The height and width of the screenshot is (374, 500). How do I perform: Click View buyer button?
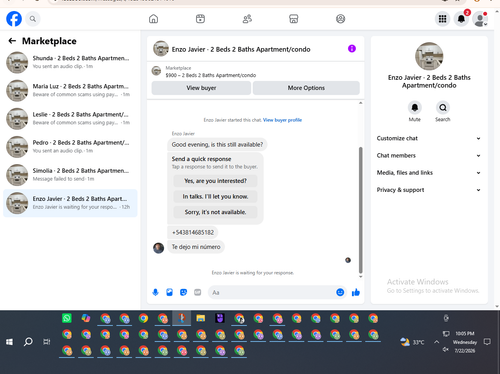point(201,88)
